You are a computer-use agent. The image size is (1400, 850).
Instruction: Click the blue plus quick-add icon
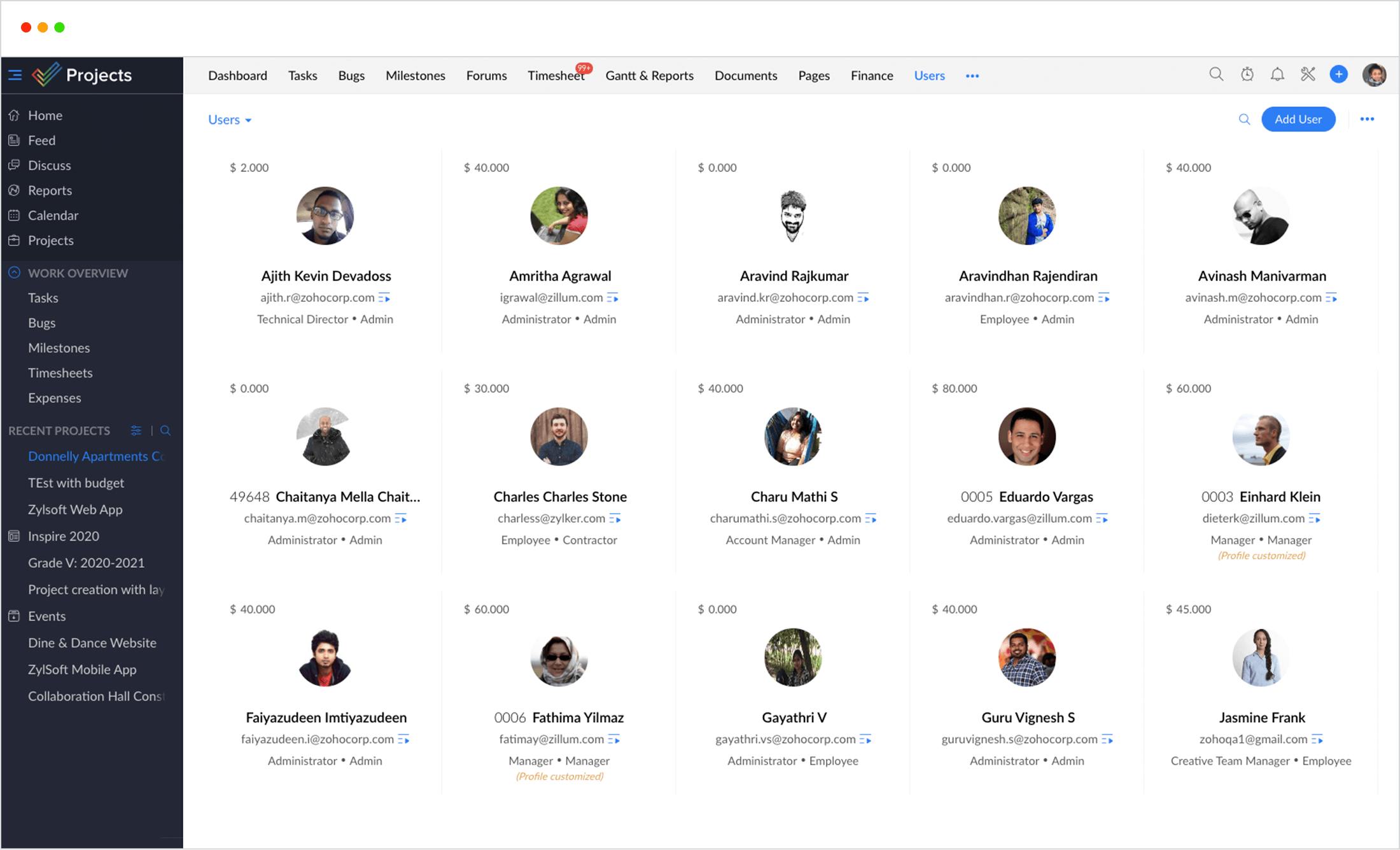pos(1339,74)
